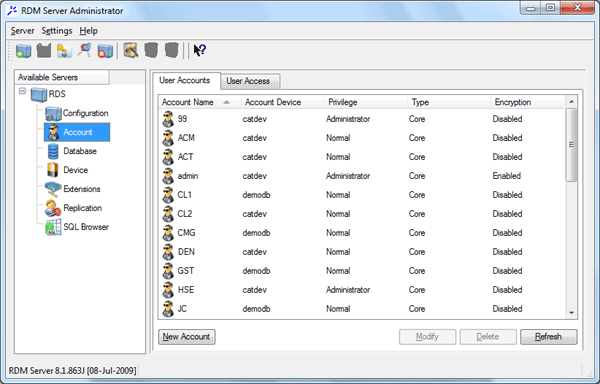The height and width of the screenshot is (384, 600).
Task: Click the New Account button
Action: tap(187, 337)
